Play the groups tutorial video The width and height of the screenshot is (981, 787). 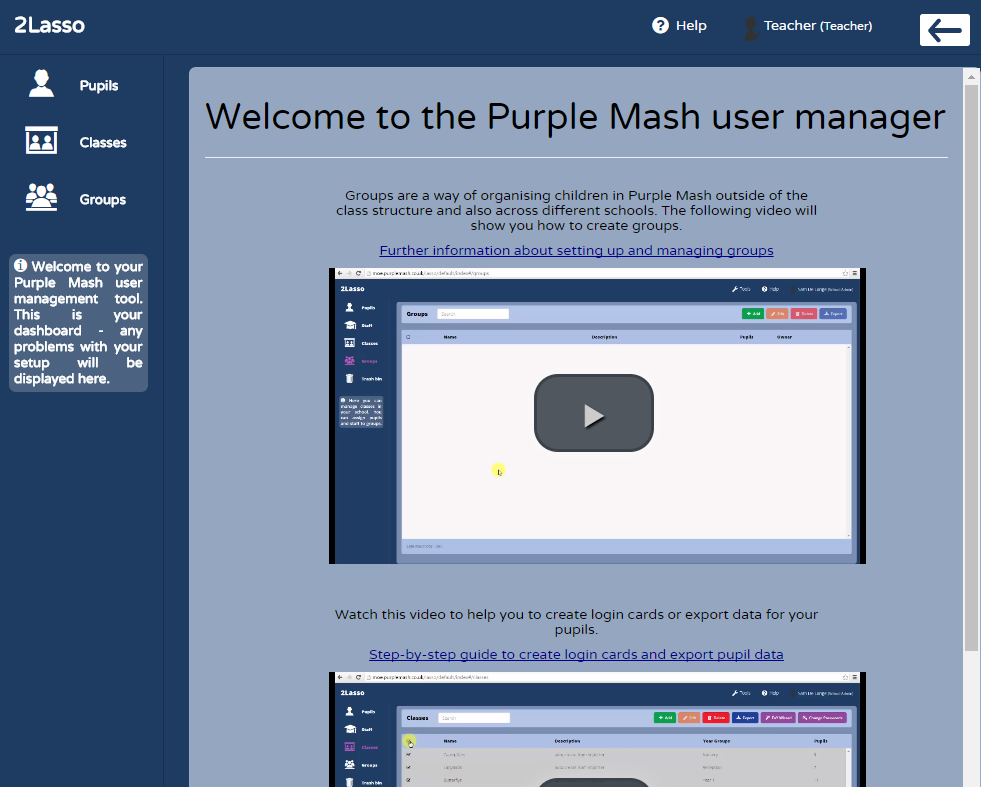(x=594, y=413)
